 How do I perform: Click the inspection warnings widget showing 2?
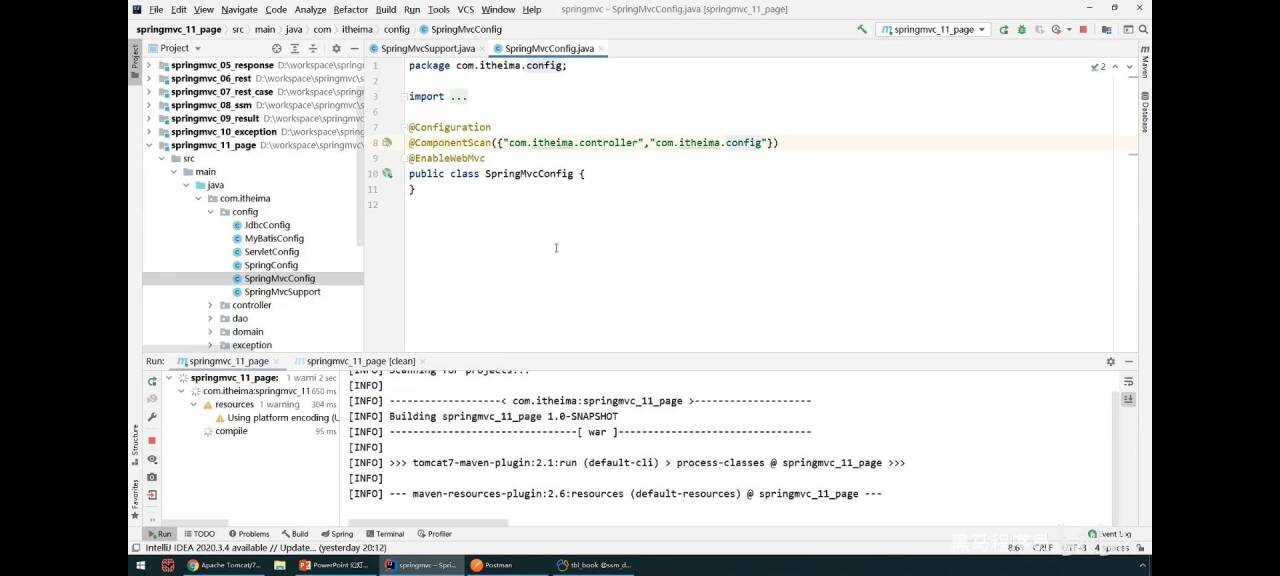click(x=1098, y=66)
